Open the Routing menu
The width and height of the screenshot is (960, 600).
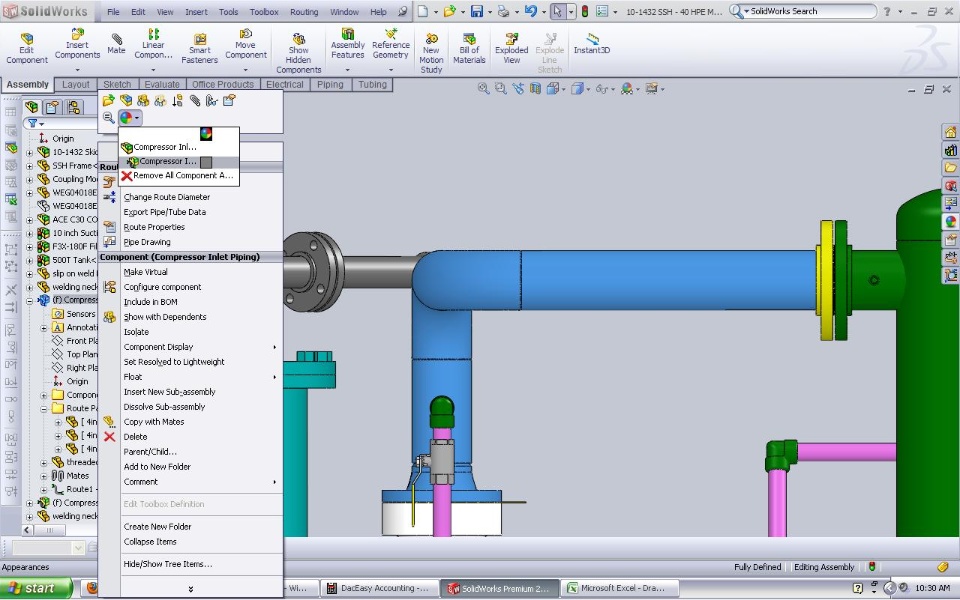(x=304, y=12)
